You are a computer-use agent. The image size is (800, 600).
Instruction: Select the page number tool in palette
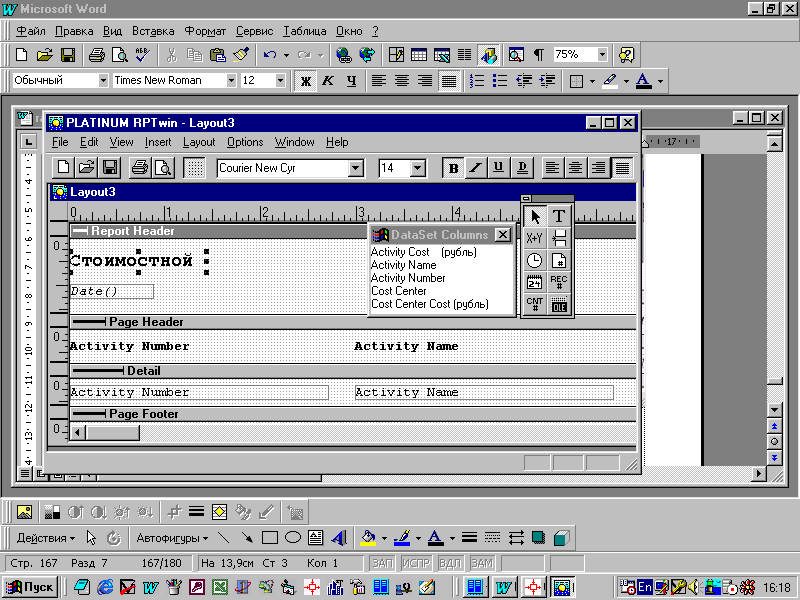(x=559, y=260)
